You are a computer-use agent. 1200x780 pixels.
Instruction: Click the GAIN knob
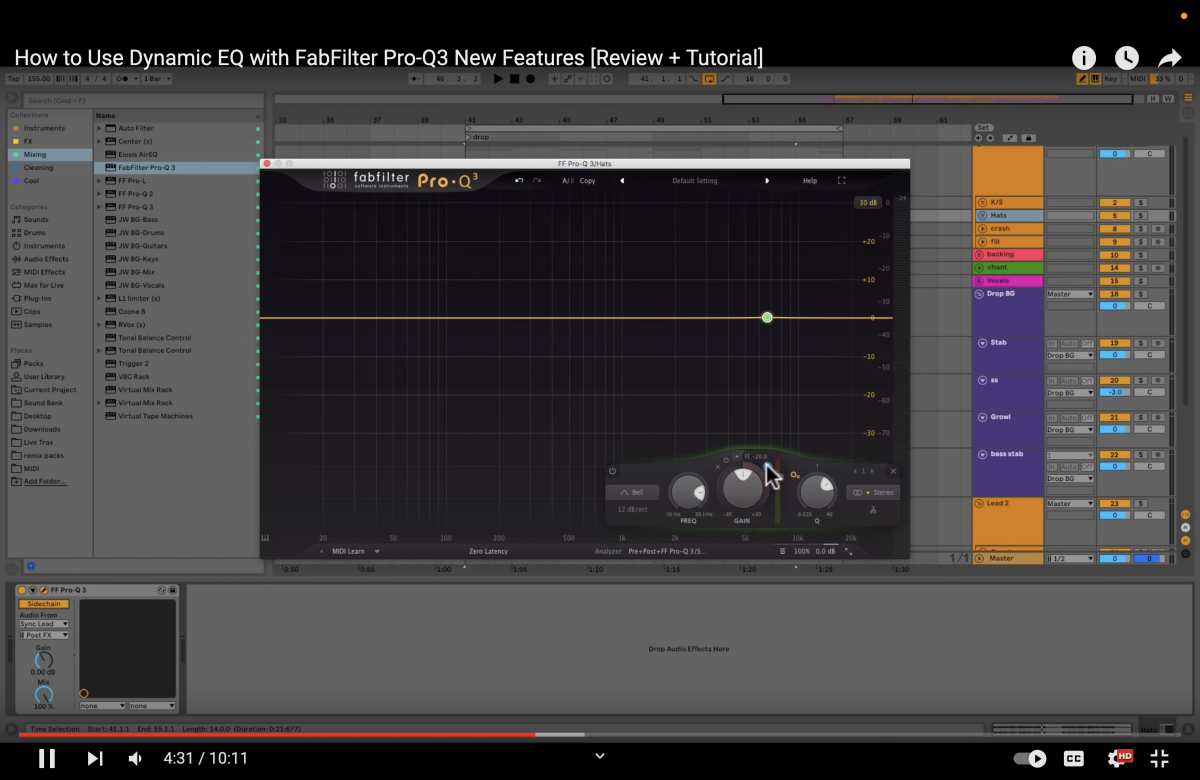tap(742, 489)
